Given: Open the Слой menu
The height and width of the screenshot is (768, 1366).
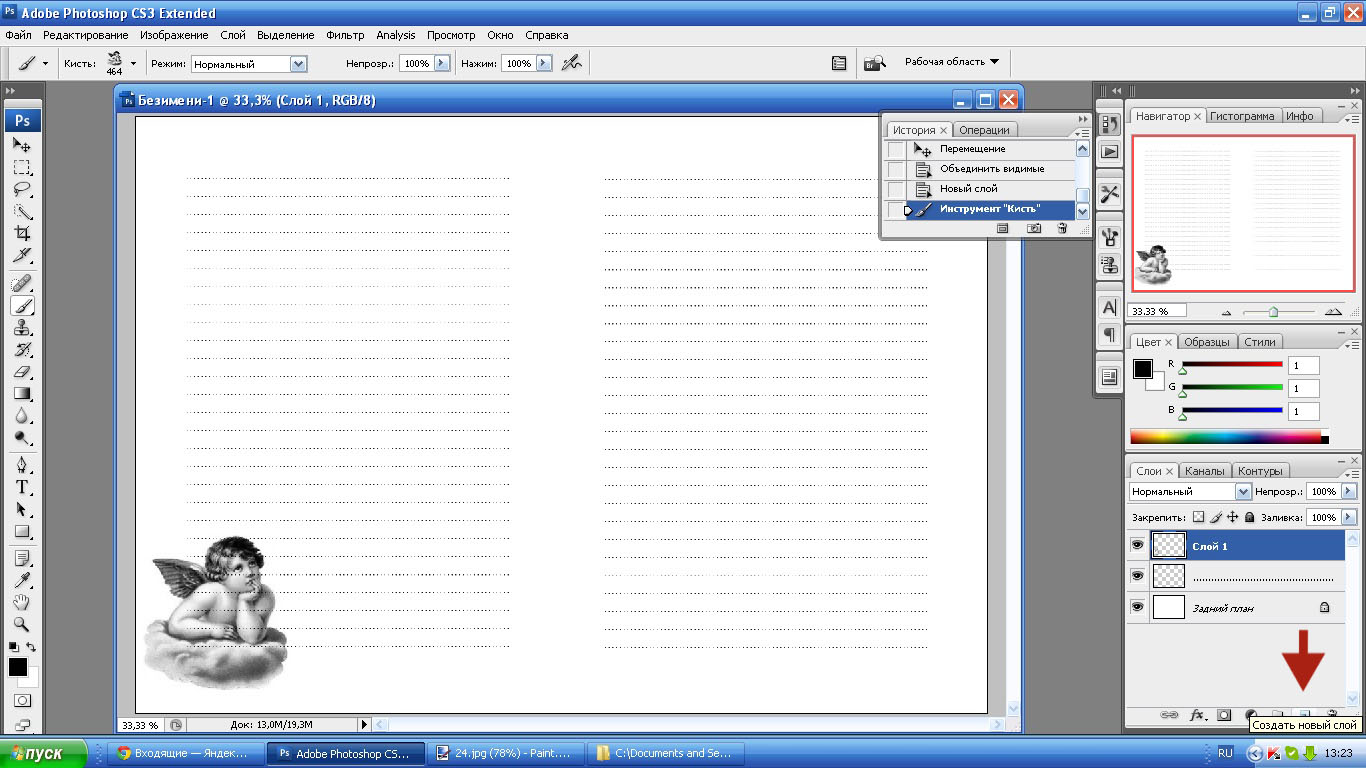Looking at the screenshot, I should coord(233,35).
